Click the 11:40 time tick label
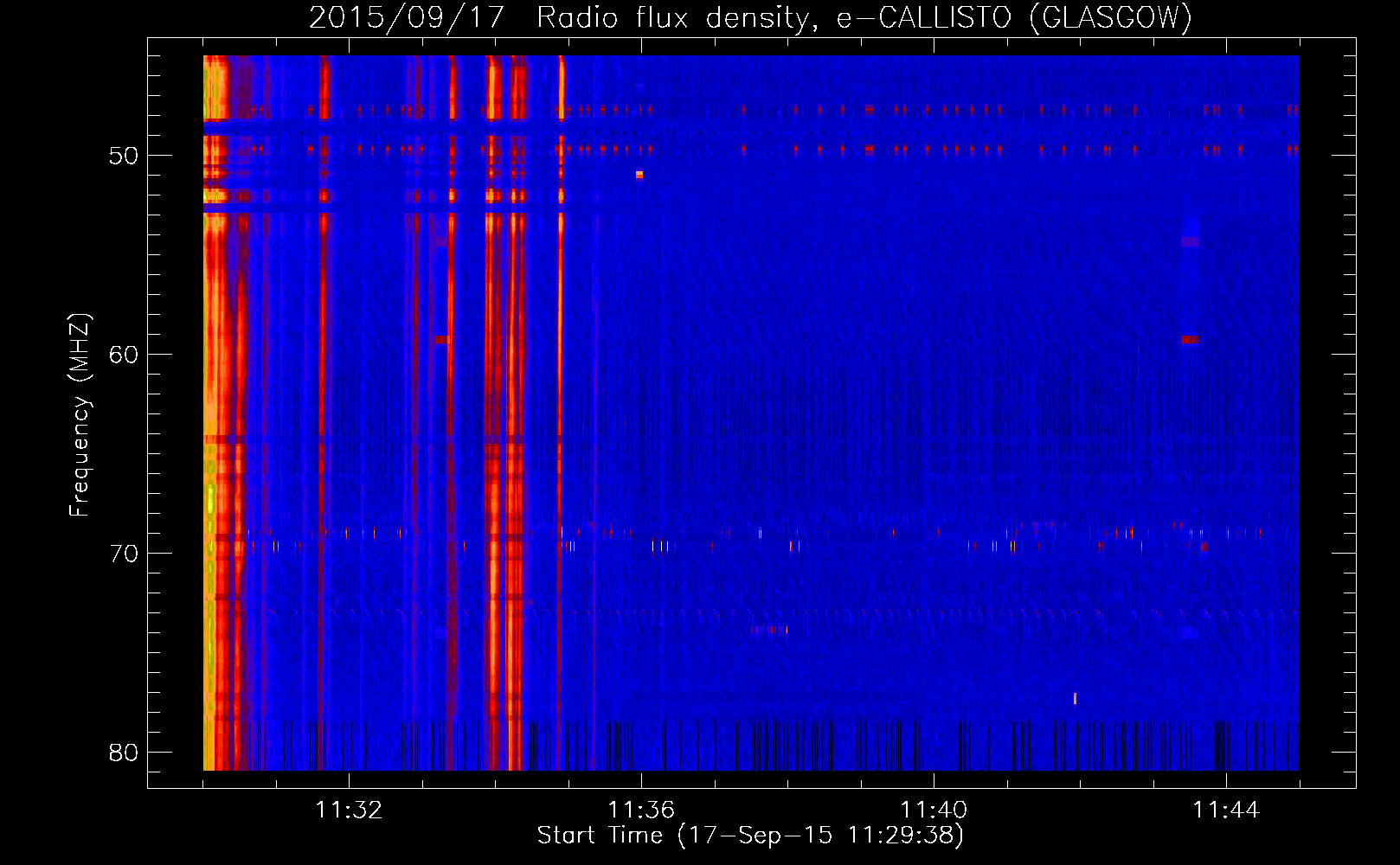 click(x=934, y=810)
